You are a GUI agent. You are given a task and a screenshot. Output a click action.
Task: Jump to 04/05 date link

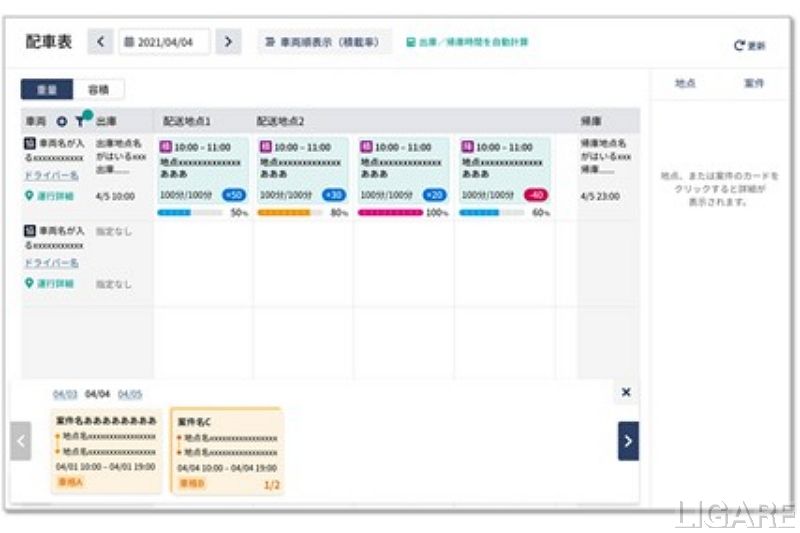(130, 393)
